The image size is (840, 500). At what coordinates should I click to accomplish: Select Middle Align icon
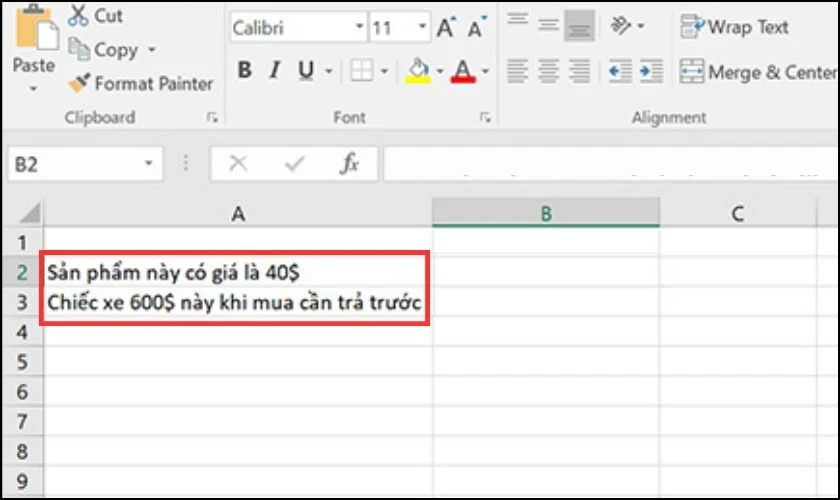click(548, 25)
